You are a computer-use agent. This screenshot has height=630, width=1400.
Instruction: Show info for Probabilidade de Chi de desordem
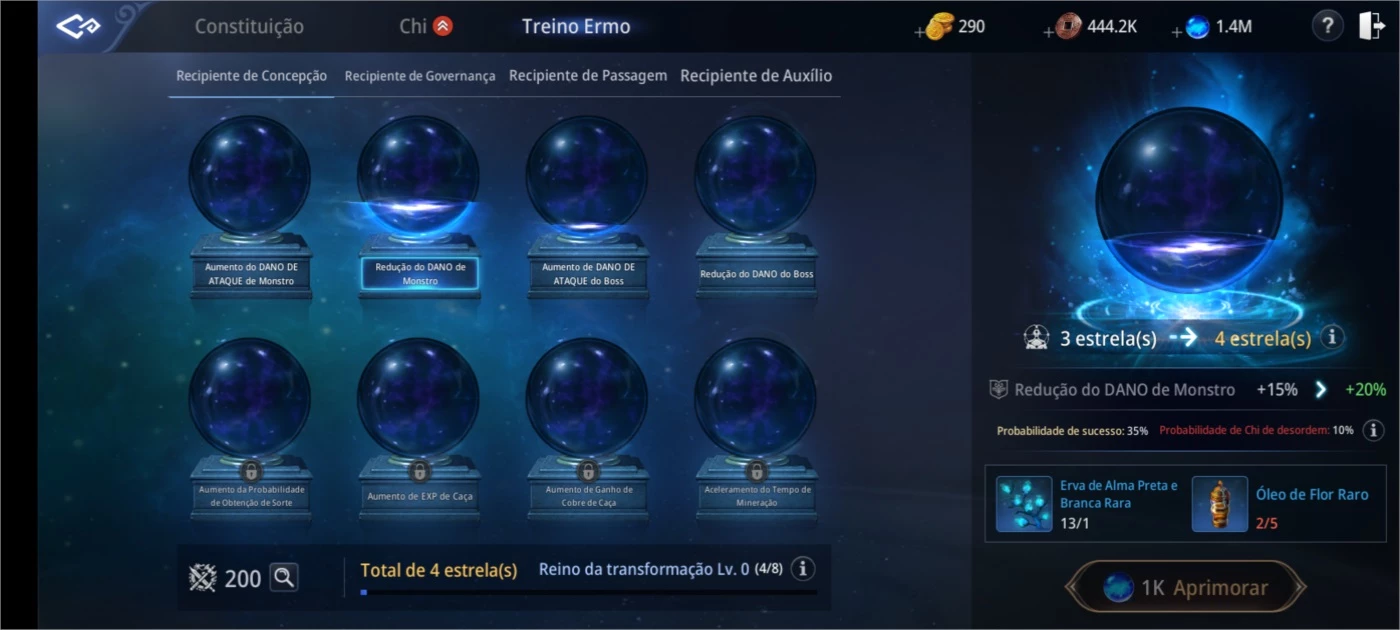(x=1374, y=430)
